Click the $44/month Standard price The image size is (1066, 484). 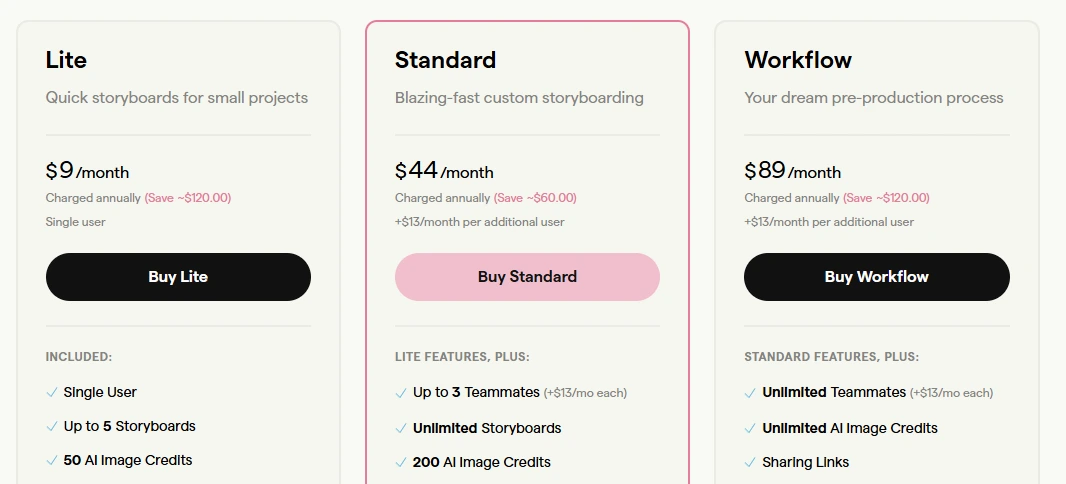tap(444, 171)
